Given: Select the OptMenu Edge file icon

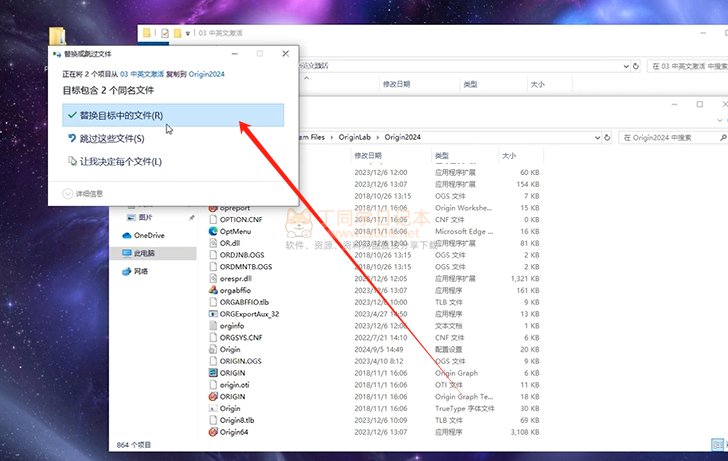Looking at the screenshot, I should coord(213,230).
